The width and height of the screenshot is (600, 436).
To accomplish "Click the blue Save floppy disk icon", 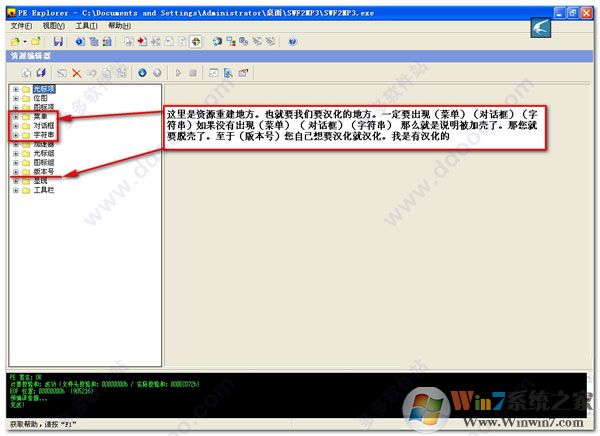I will coord(58,42).
